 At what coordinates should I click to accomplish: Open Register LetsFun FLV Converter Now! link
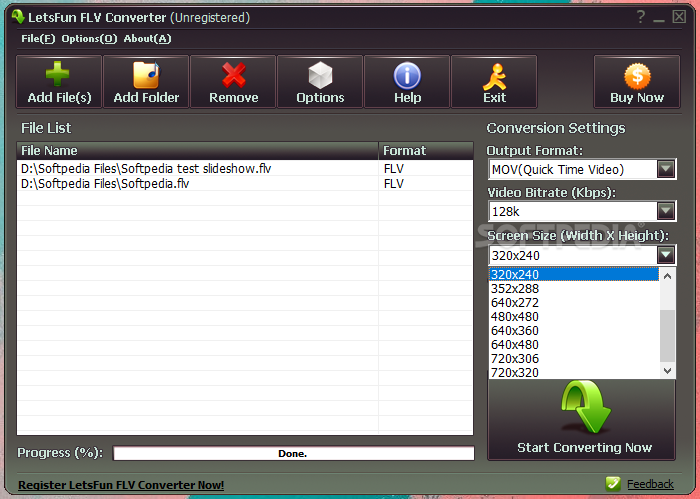pos(121,485)
